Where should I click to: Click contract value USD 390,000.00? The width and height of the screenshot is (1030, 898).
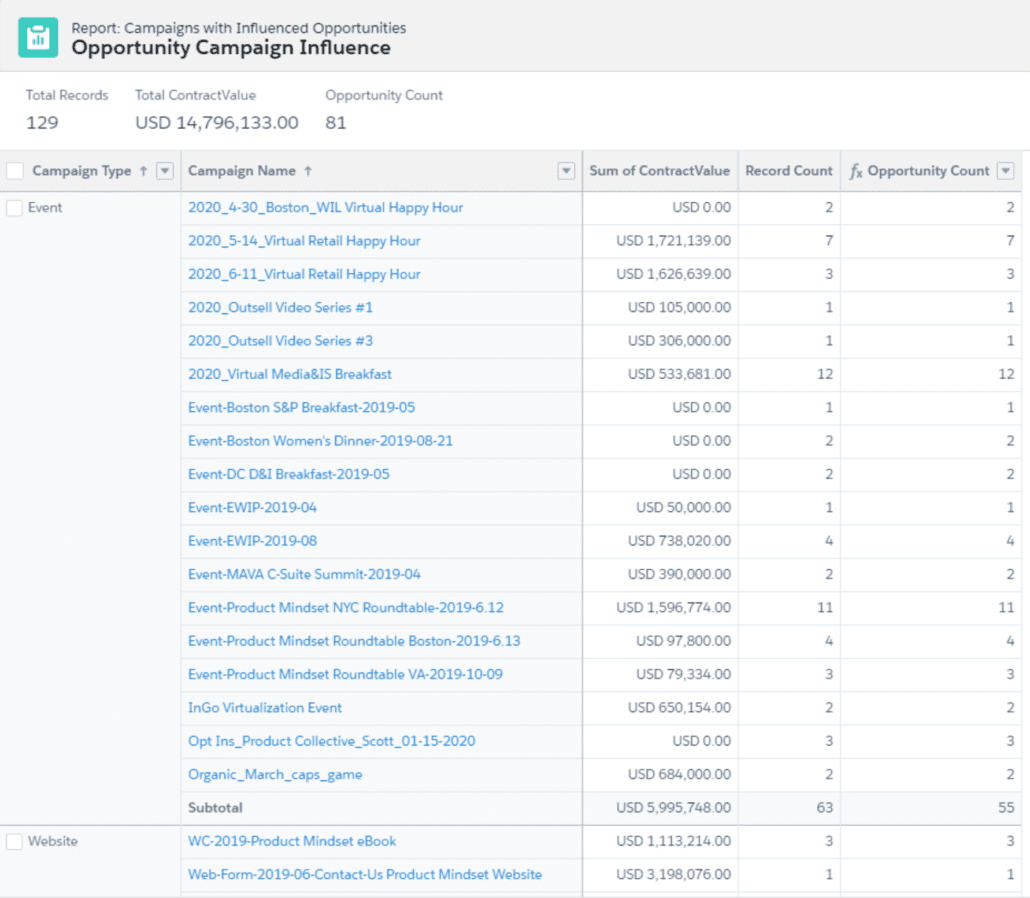point(679,574)
